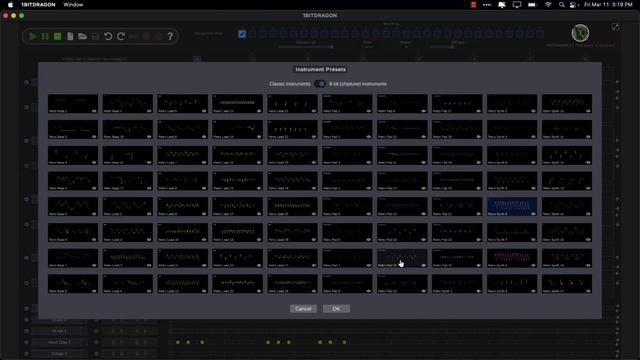Click the preview eye icon on Retro Lead 21
This screenshot has width=640, height=360.
coord(314,111)
